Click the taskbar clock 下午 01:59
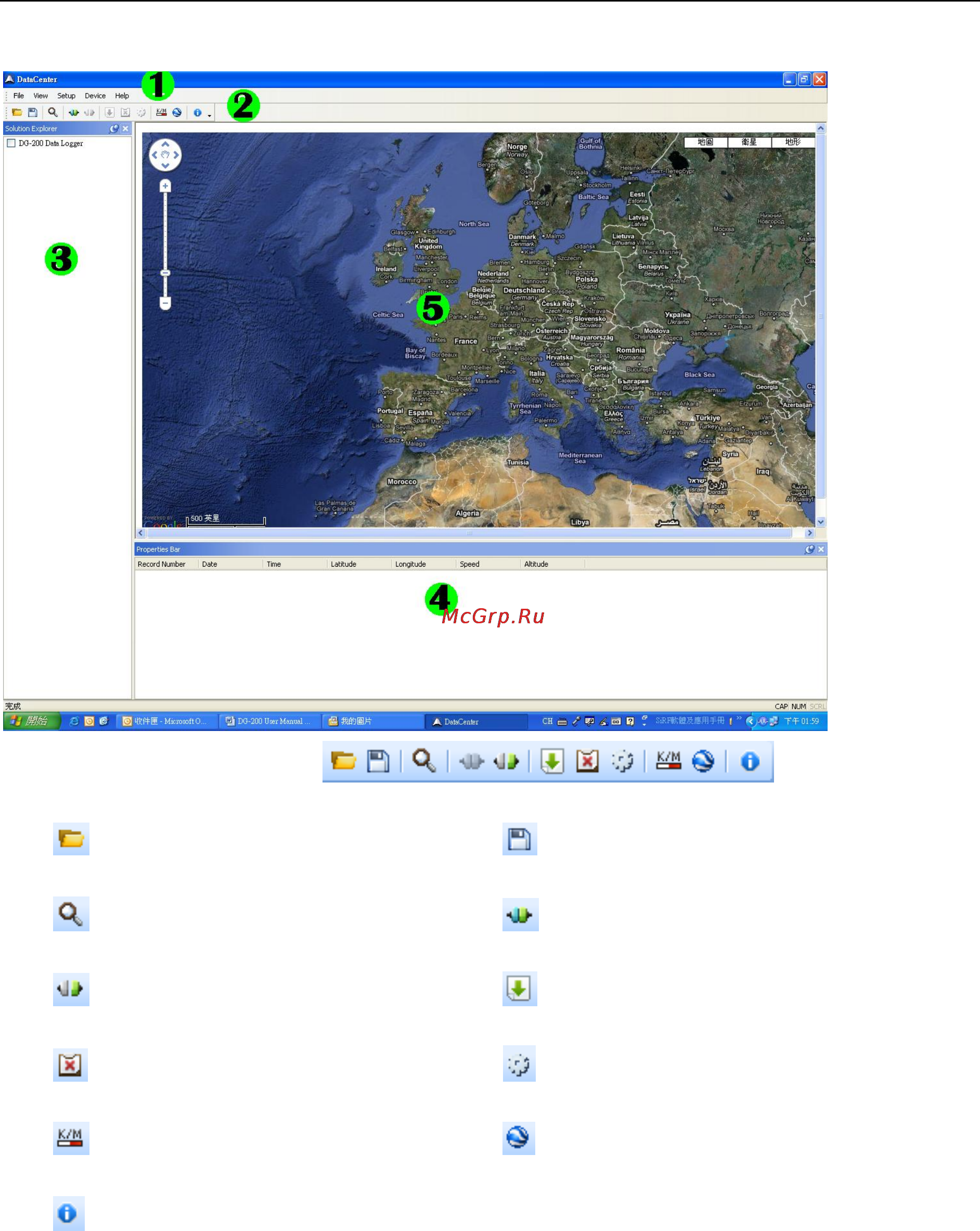The width and height of the screenshot is (980, 1231). (x=802, y=721)
